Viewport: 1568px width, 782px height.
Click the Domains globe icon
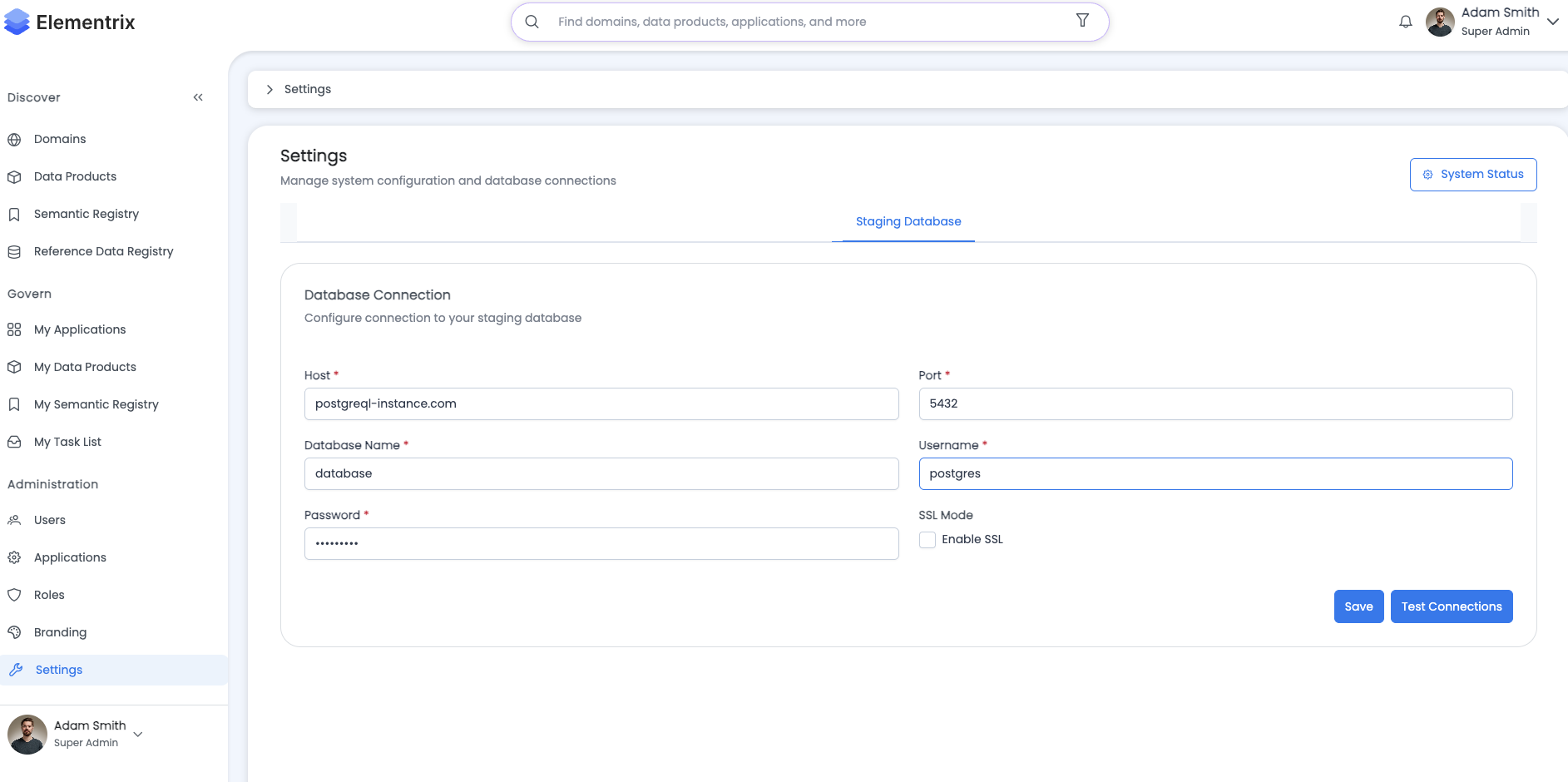click(x=14, y=140)
